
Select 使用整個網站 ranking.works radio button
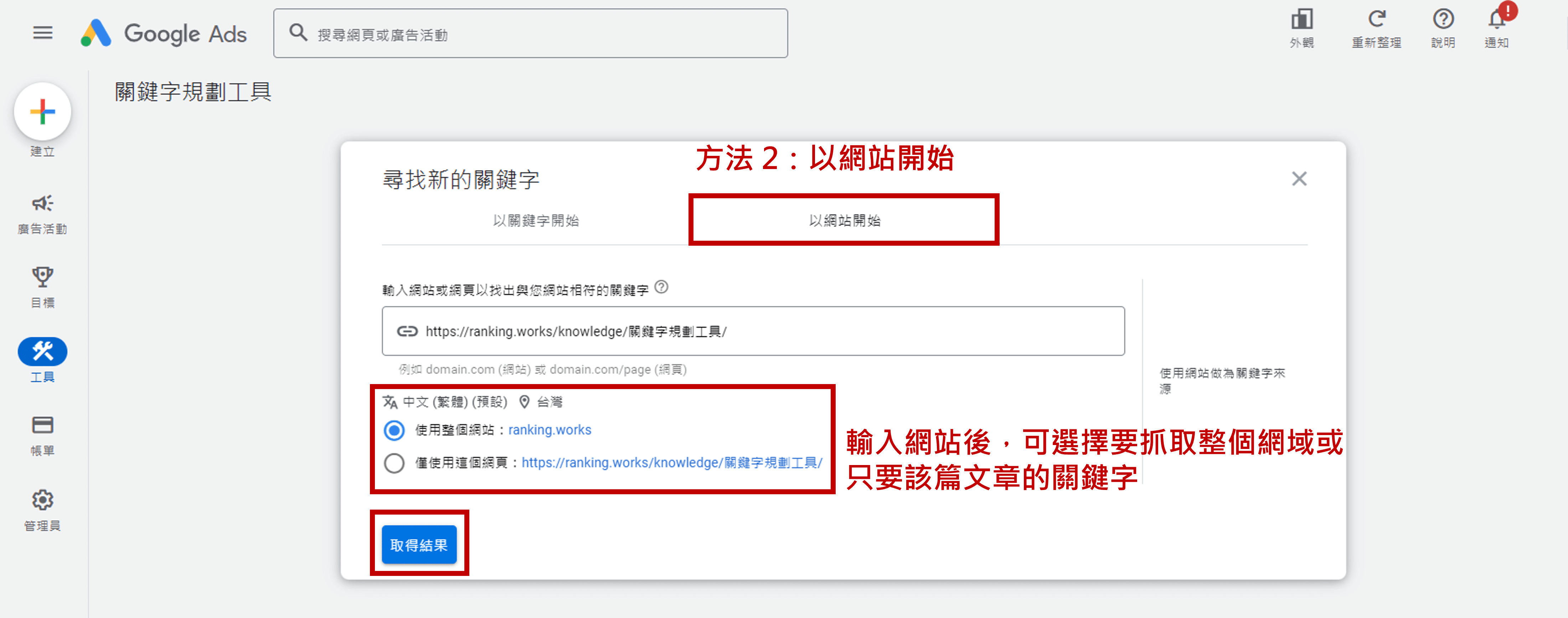(x=394, y=430)
